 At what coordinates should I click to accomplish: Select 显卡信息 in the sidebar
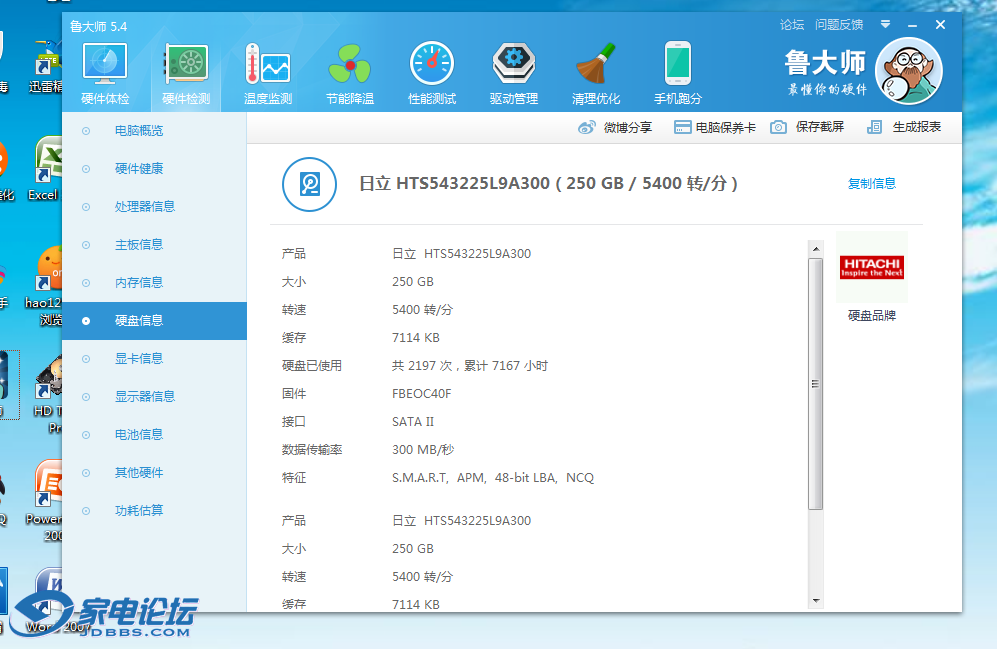coord(140,358)
